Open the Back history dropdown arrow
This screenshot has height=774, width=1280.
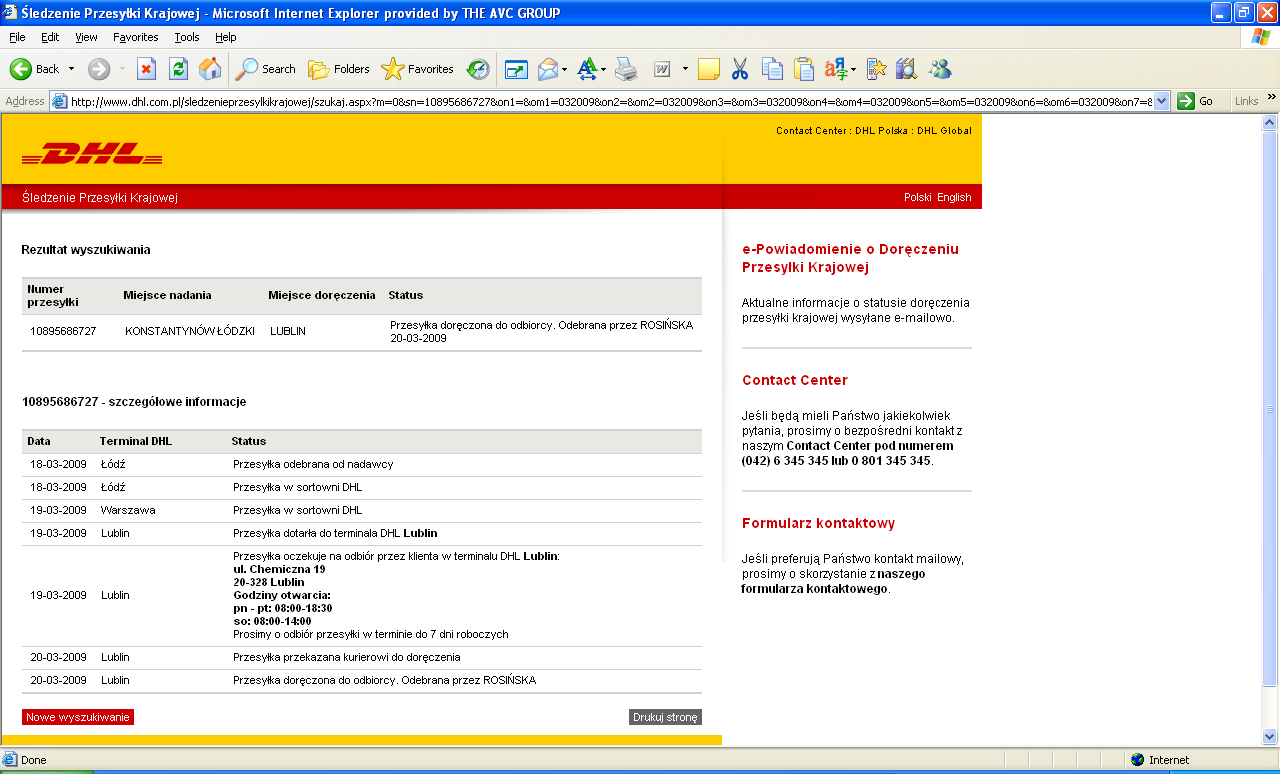[x=71, y=69]
